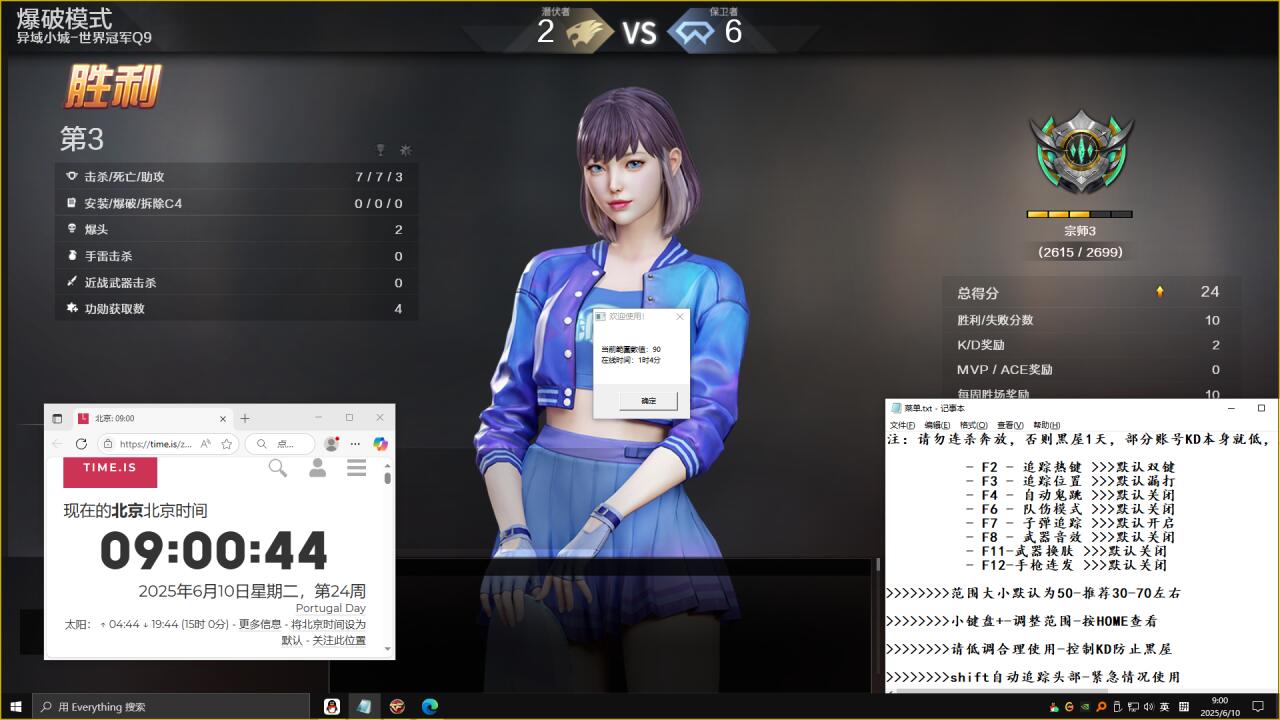Click the 潜伏者 team eagle emblem

coord(589,34)
